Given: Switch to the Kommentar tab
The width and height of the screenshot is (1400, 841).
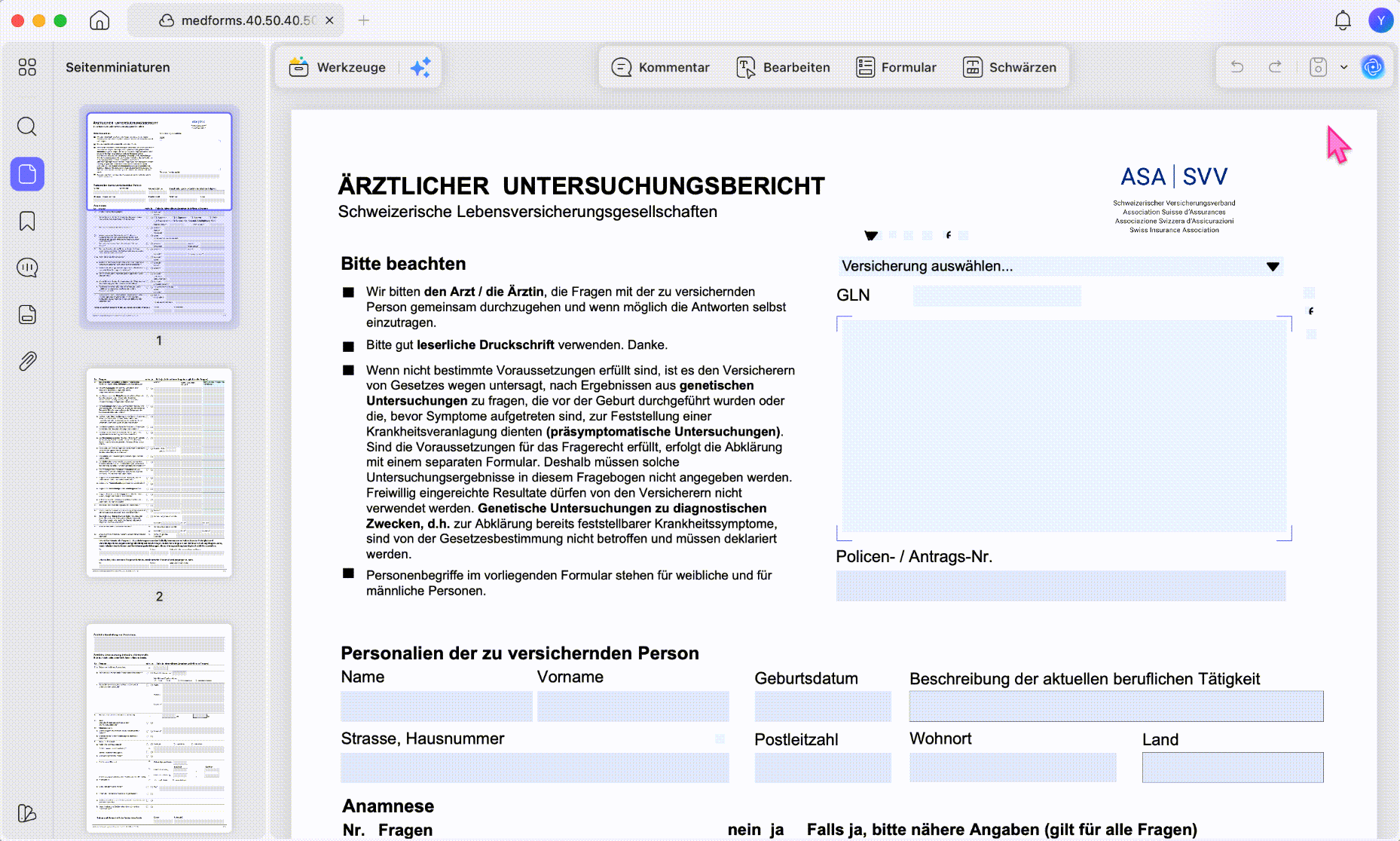Looking at the screenshot, I should (660, 67).
